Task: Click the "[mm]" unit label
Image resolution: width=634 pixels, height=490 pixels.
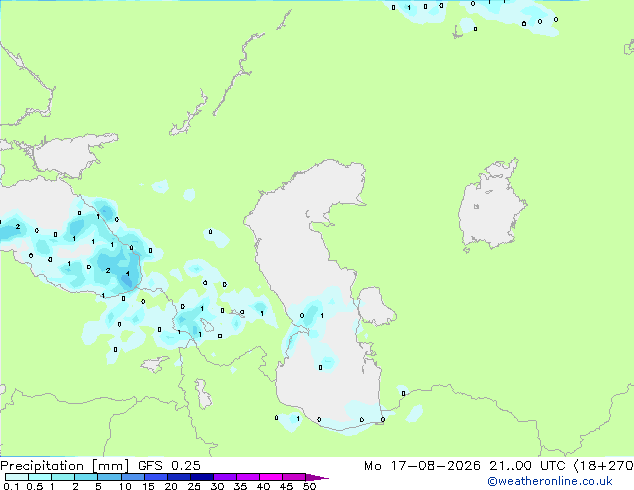Action: click(111, 466)
